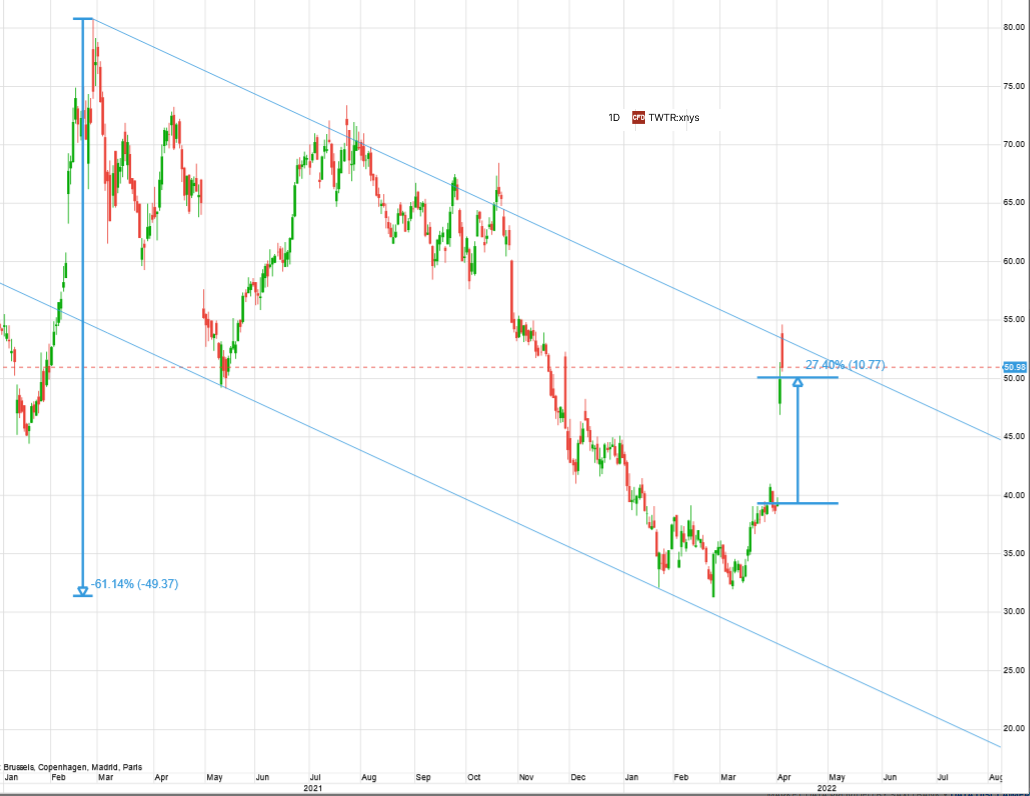Screen dimensions: 1030x796
Task: Click the red CFD instrument icon
Action: [638, 118]
